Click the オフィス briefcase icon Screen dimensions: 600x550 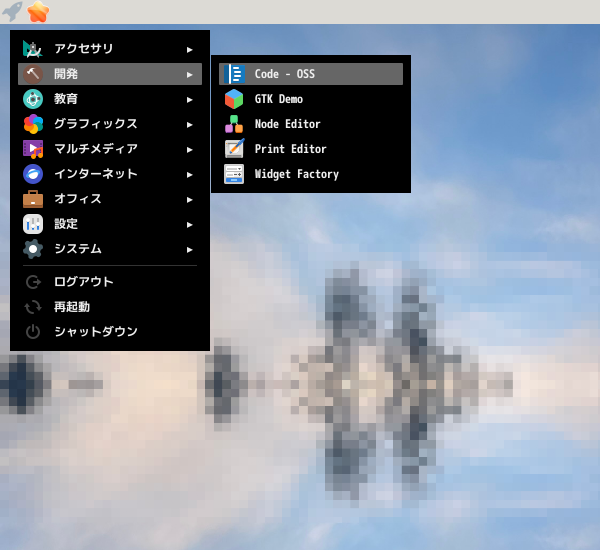33,199
